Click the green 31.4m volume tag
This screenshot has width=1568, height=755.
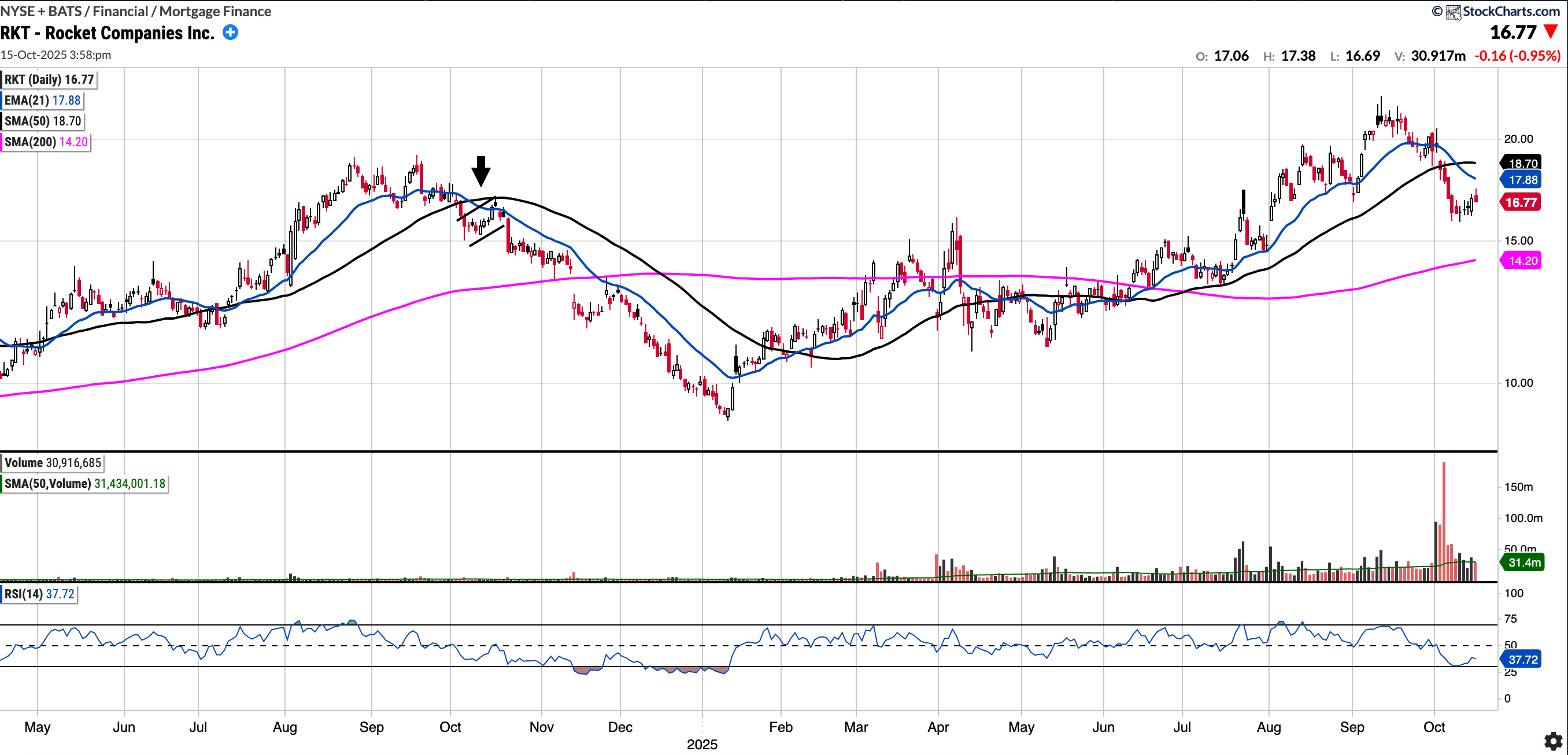click(x=1523, y=562)
